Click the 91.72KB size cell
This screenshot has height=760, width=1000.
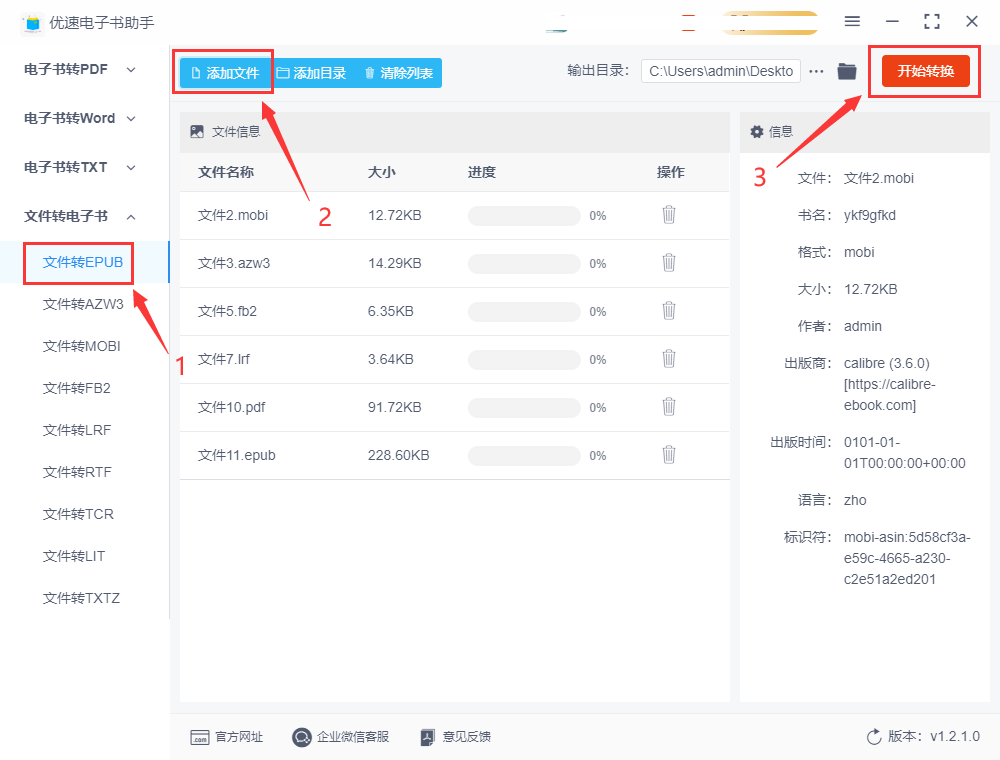tap(394, 407)
